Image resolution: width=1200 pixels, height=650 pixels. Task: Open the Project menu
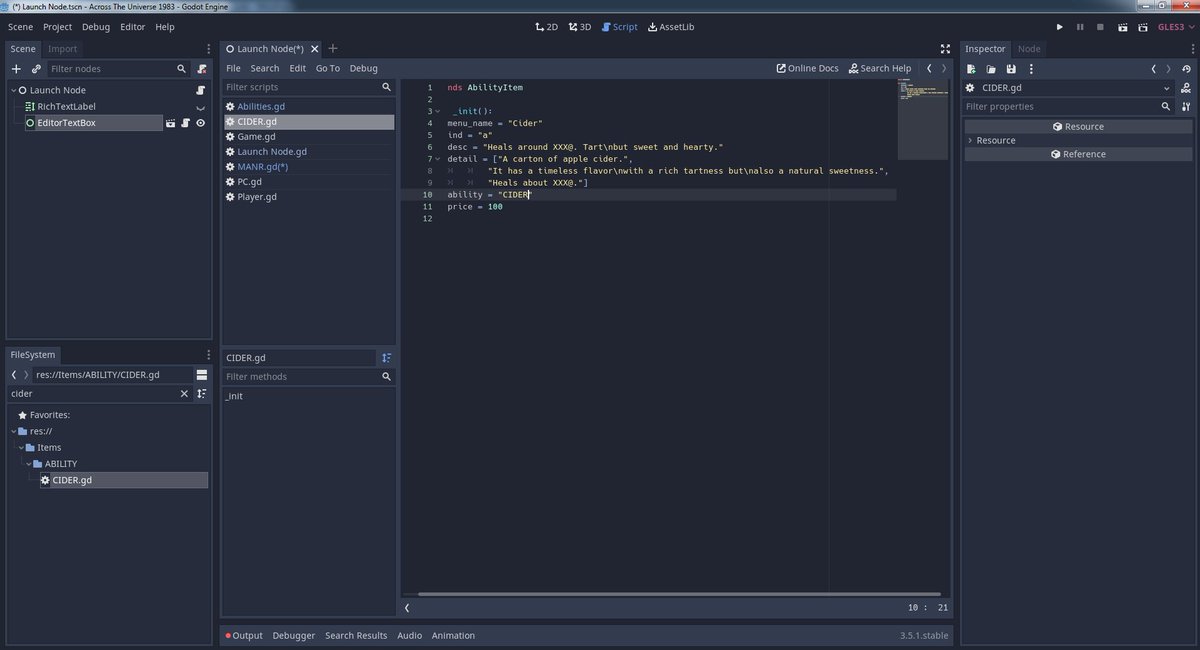coord(57,27)
